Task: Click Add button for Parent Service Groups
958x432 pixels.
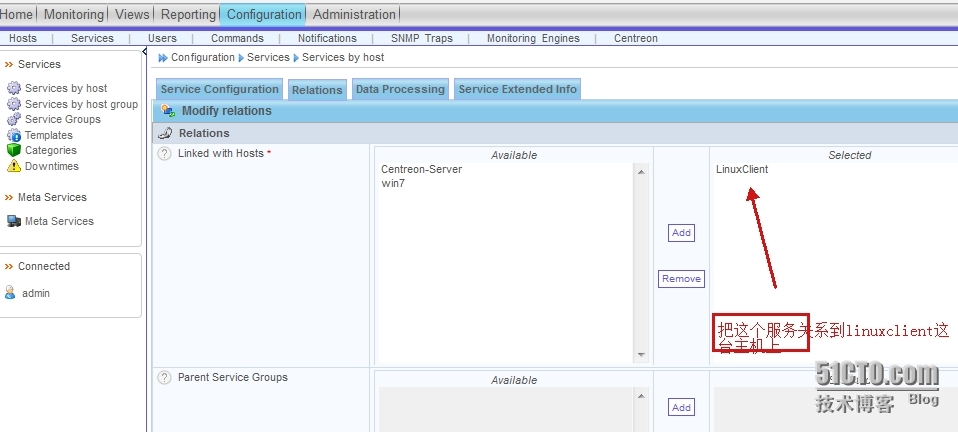Action: pyautogui.click(x=681, y=408)
